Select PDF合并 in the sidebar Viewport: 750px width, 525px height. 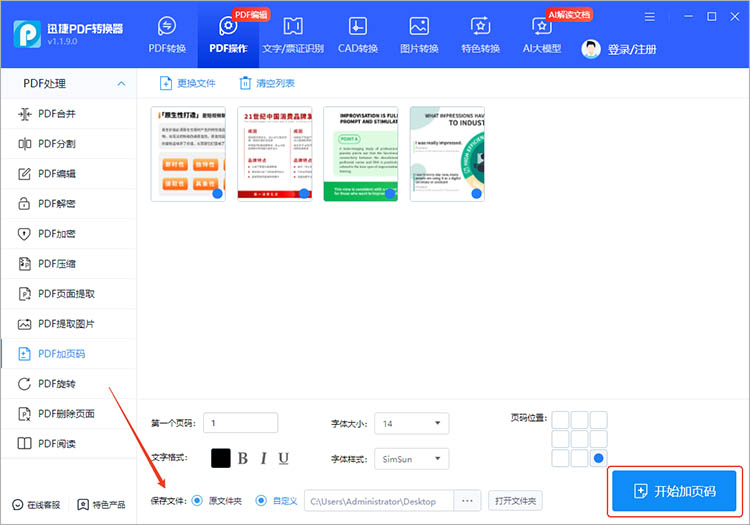click(x=68, y=114)
